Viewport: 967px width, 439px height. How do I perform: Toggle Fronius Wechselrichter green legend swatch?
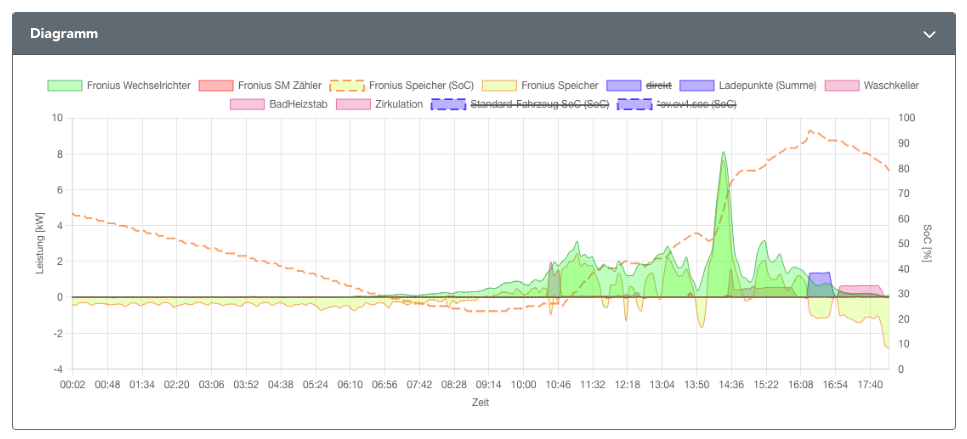click(64, 86)
